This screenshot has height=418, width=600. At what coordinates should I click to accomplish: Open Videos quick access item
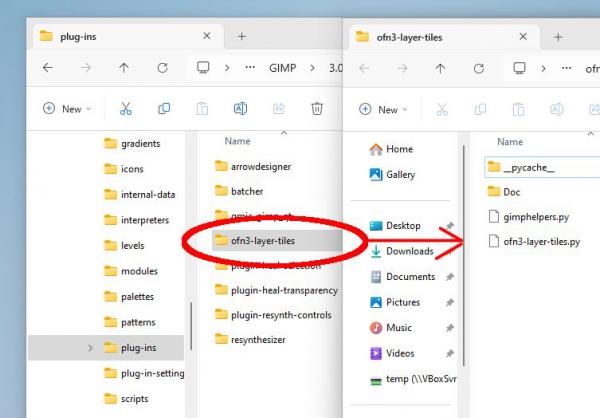392,353
